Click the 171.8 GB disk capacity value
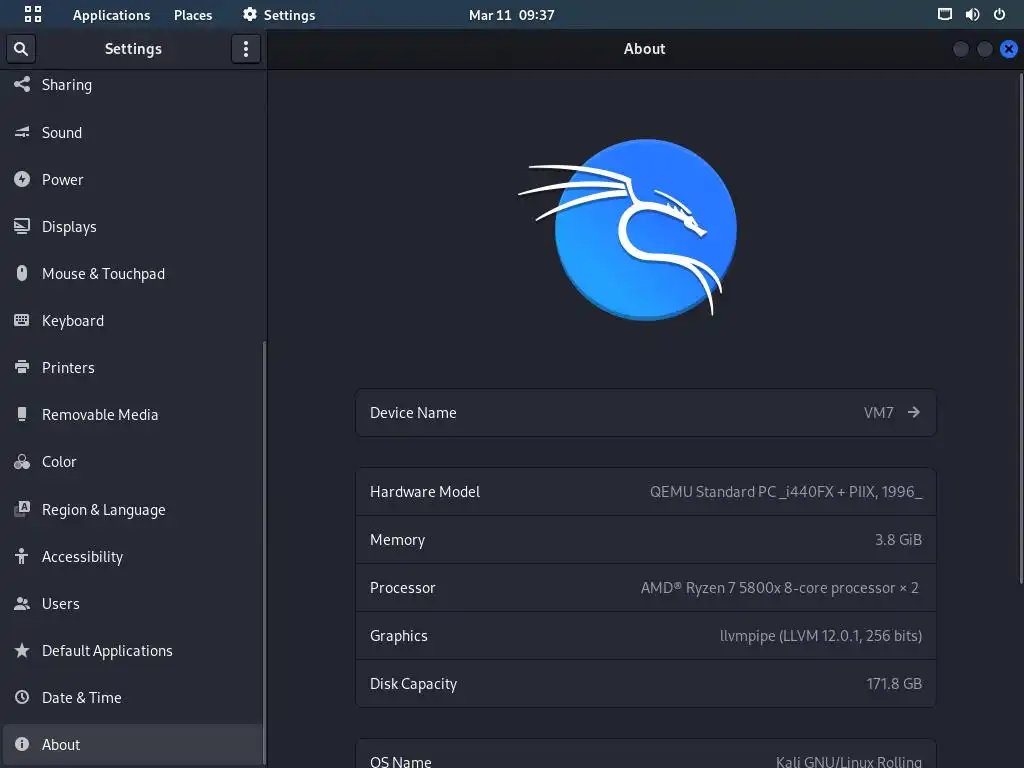 point(894,684)
